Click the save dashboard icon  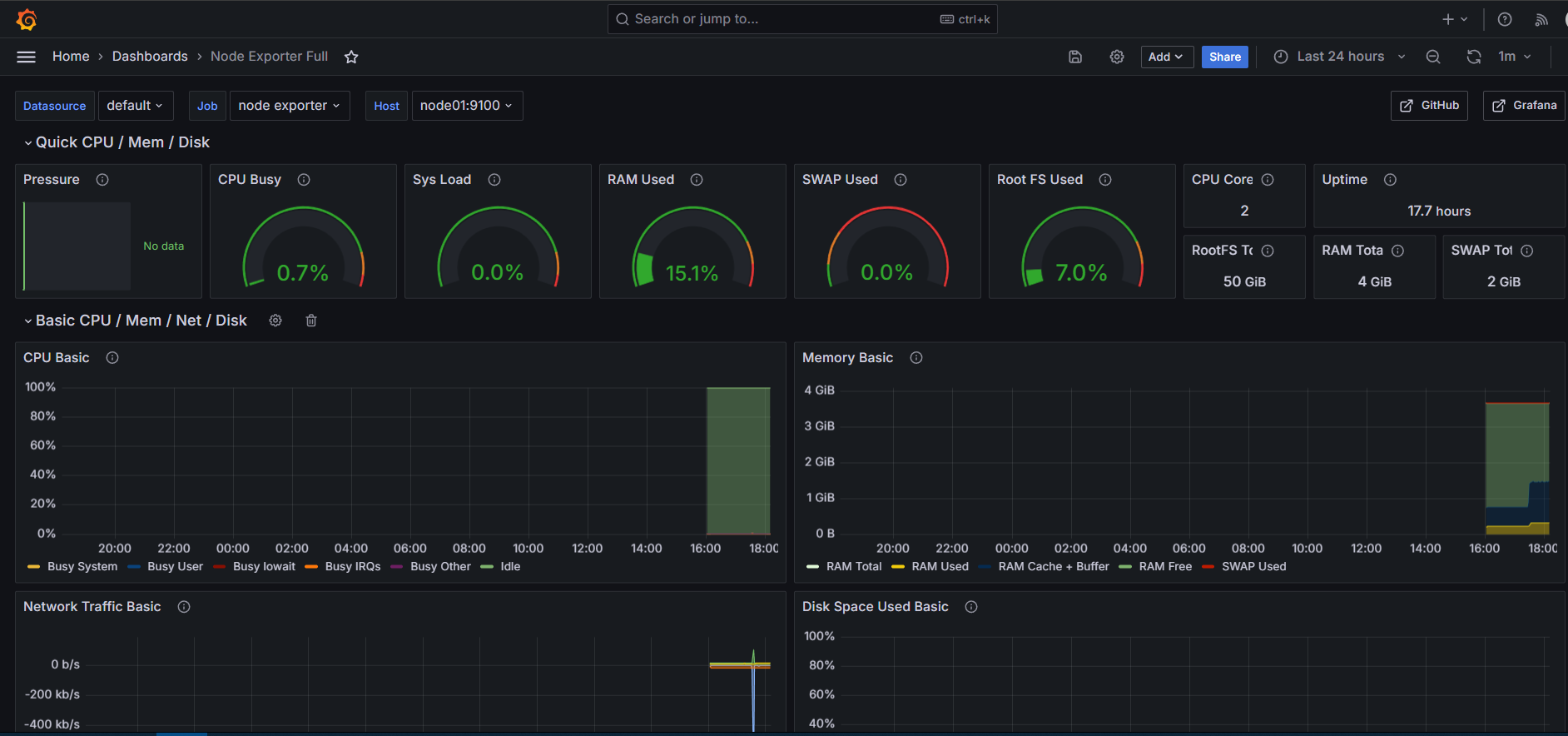tap(1075, 57)
